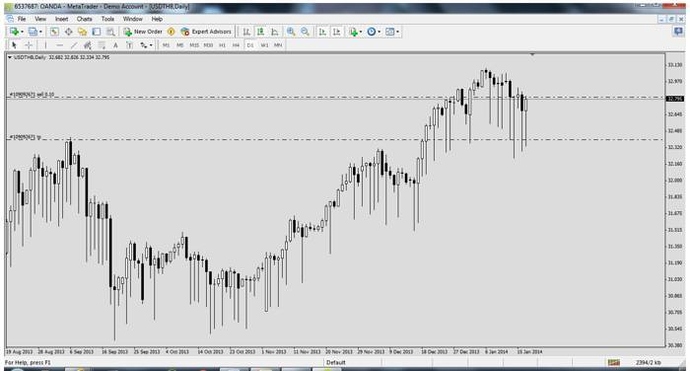Click the sell order level line label
This screenshot has width=690, height=371.
(x=32, y=95)
